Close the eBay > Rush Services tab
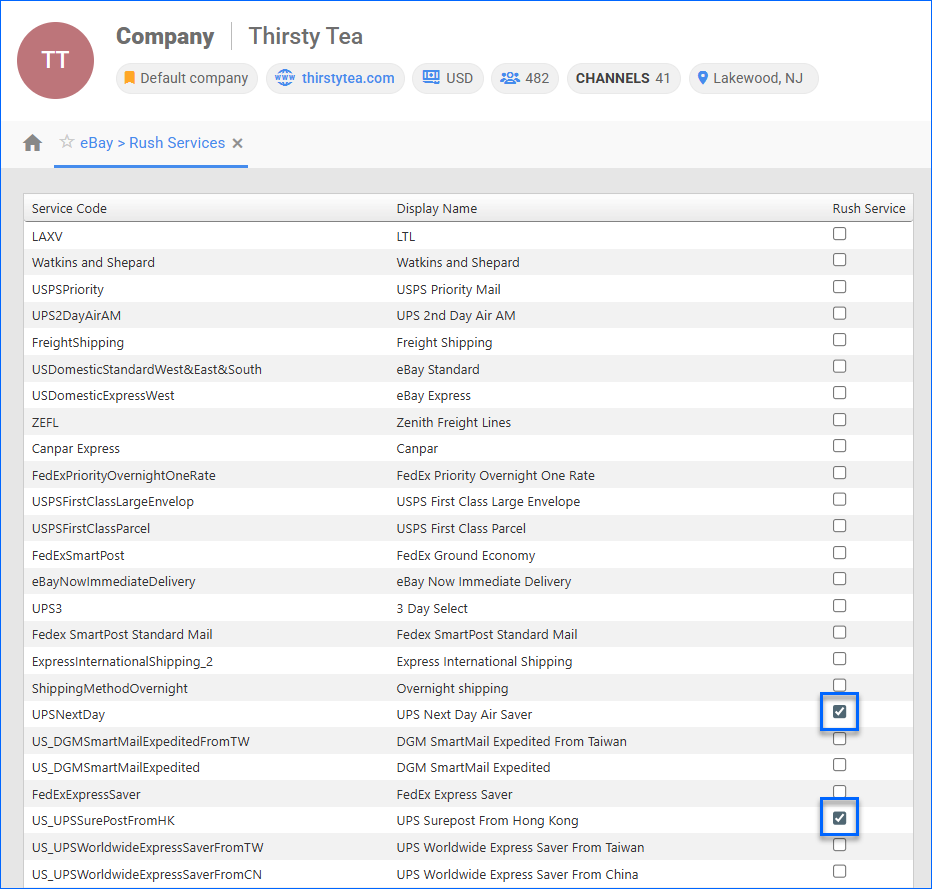Viewport: 932px width, 889px height. click(x=238, y=143)
